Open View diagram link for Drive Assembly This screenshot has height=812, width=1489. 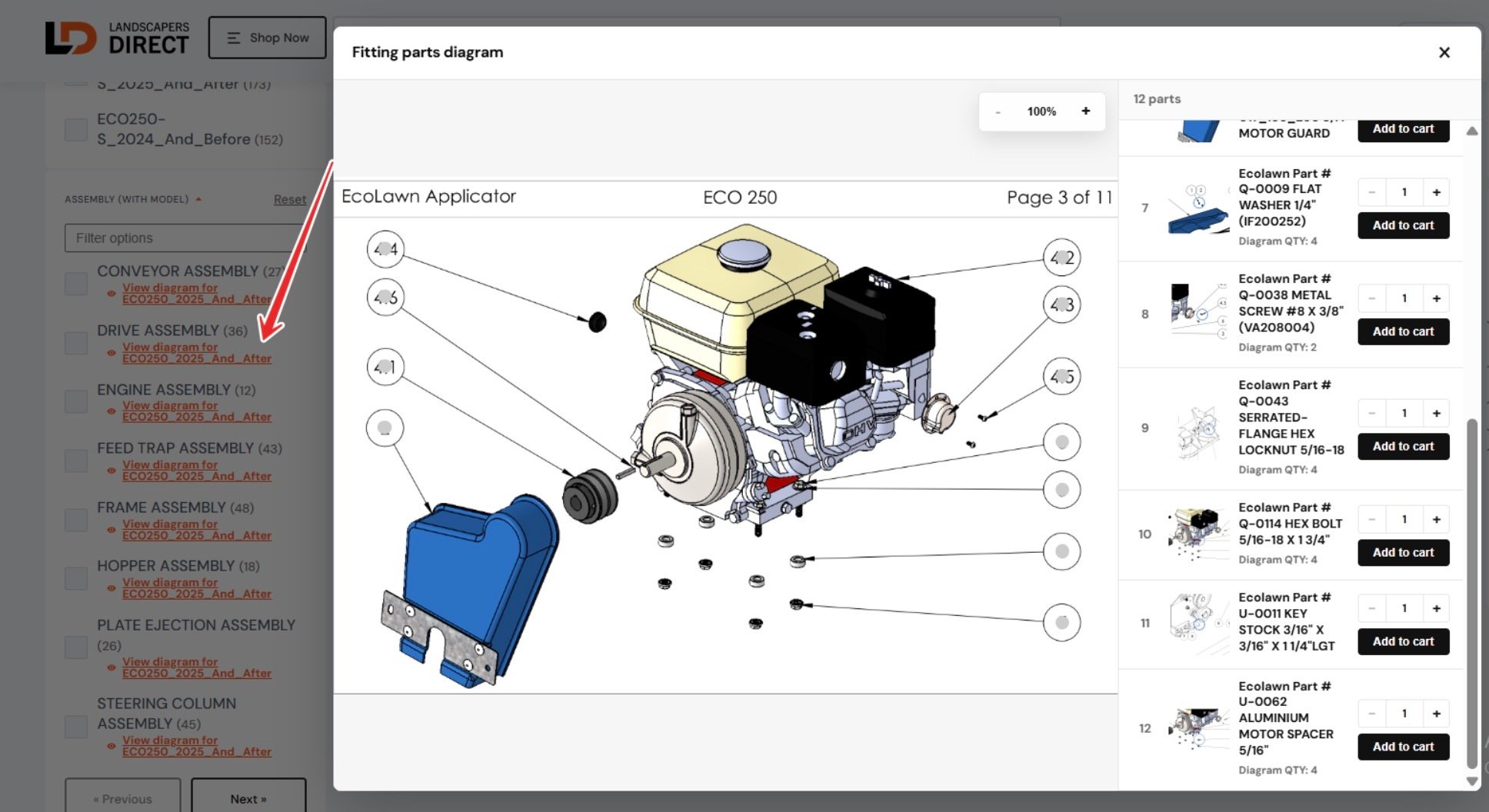point(197,353)
